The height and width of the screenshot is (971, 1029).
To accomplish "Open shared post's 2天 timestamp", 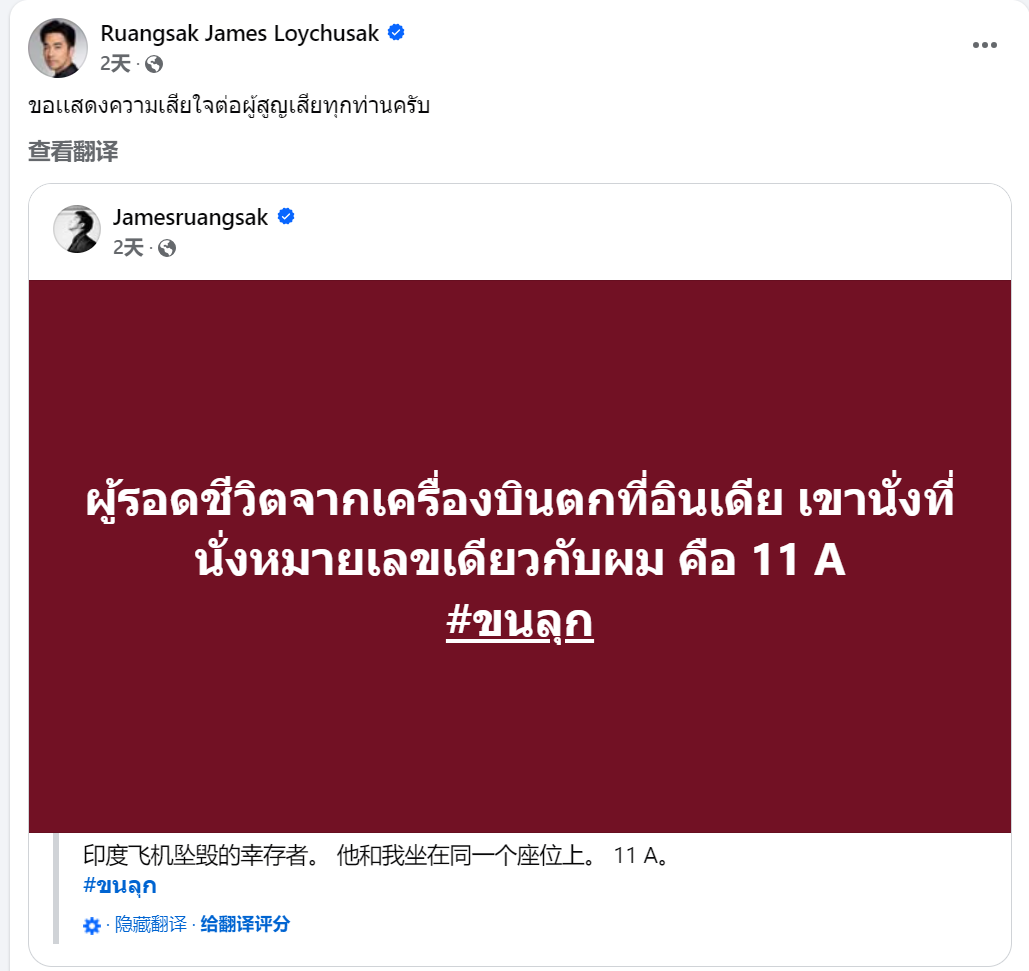I will point(128,247).
